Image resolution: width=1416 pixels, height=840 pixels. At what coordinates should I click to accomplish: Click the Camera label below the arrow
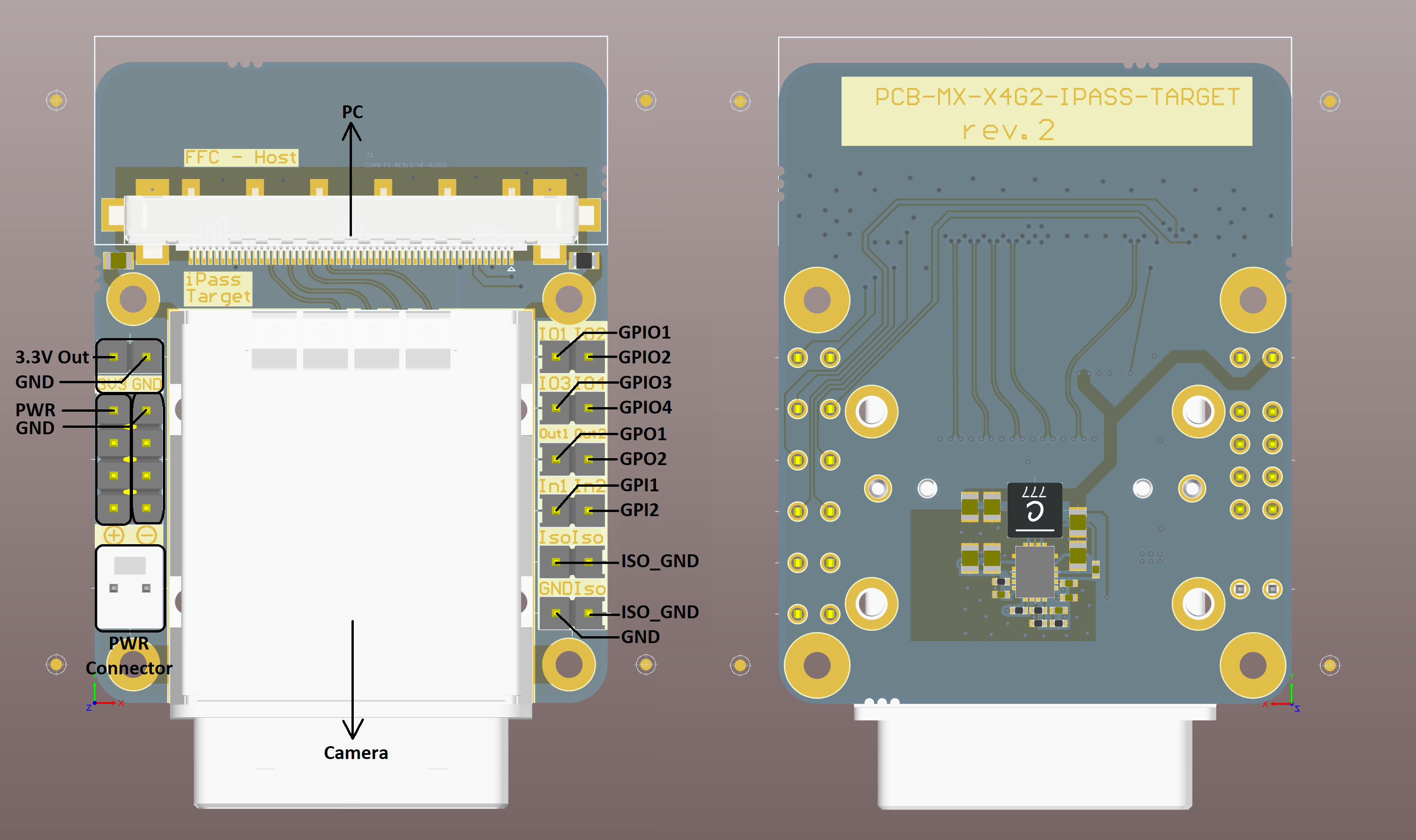point(356,752)
